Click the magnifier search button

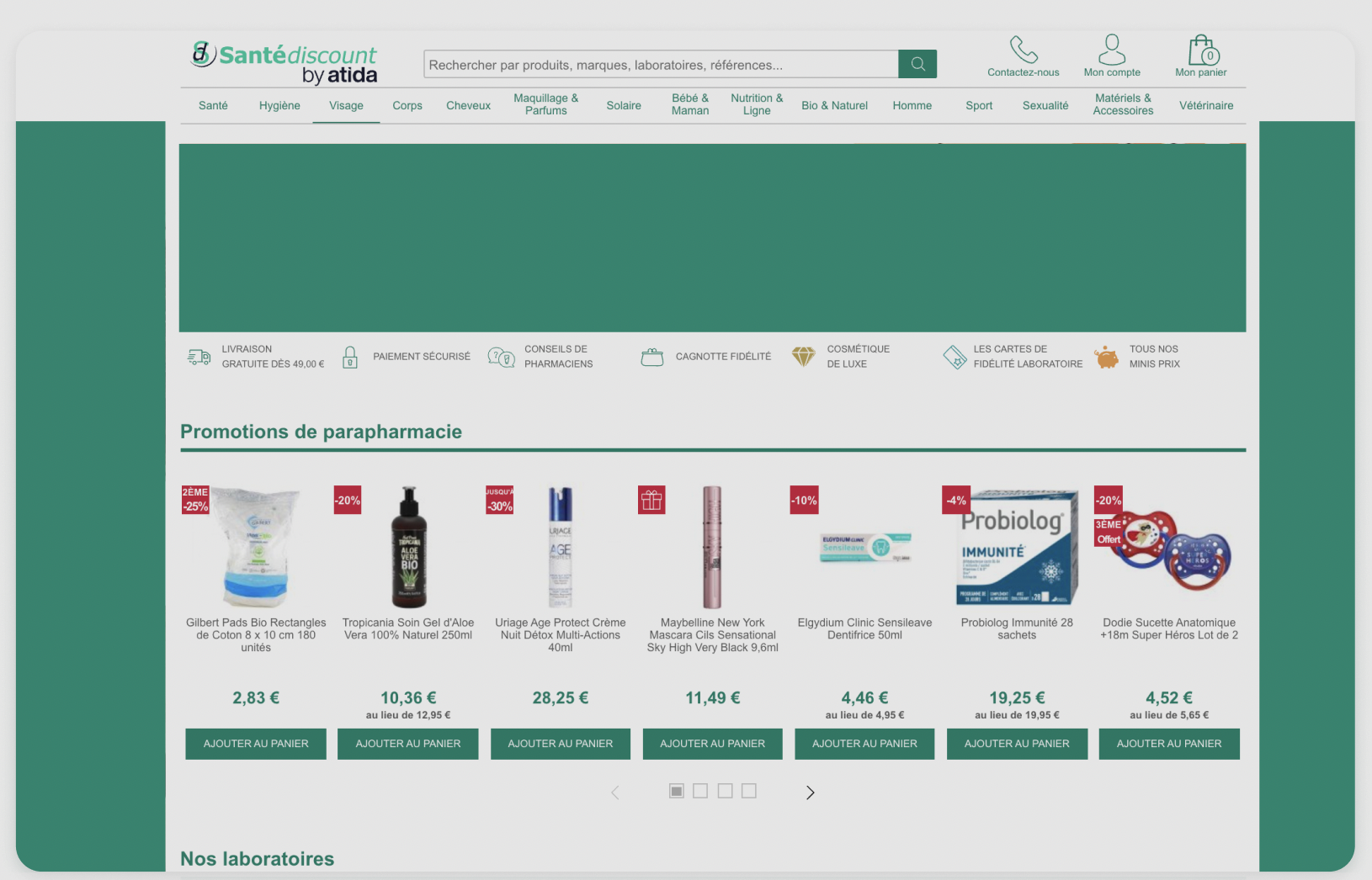[917, 64]
